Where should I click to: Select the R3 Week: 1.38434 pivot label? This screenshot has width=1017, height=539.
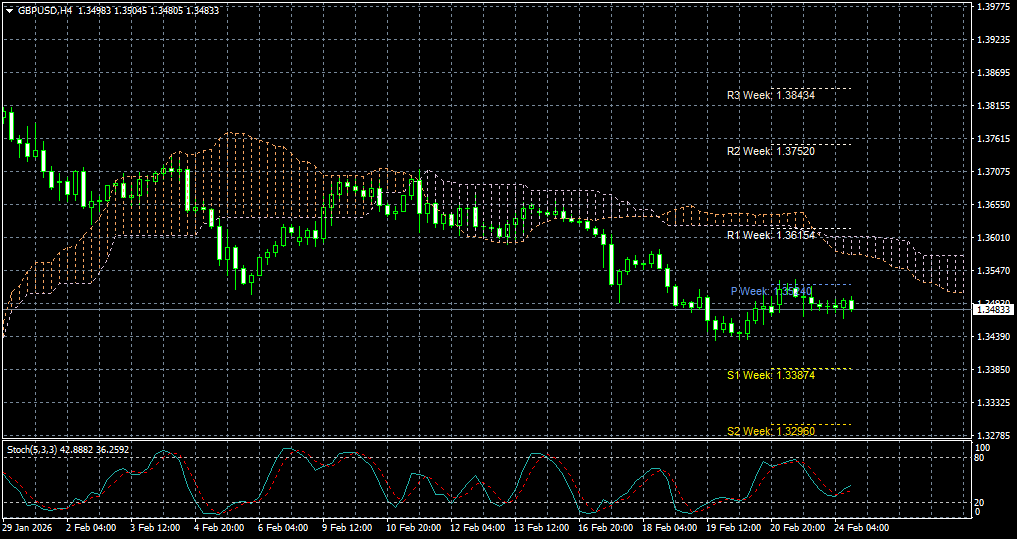point(771,95)
